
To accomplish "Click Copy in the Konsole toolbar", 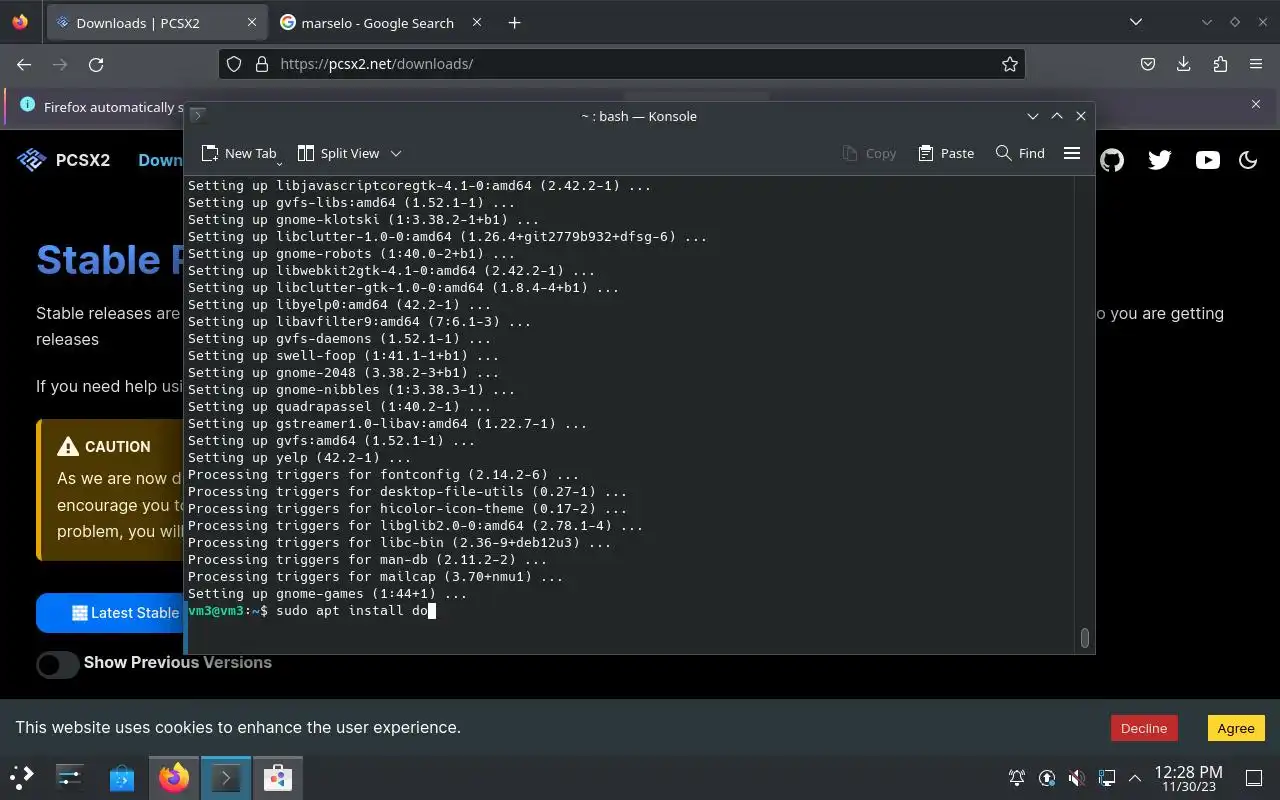I will tap(869, 153).
